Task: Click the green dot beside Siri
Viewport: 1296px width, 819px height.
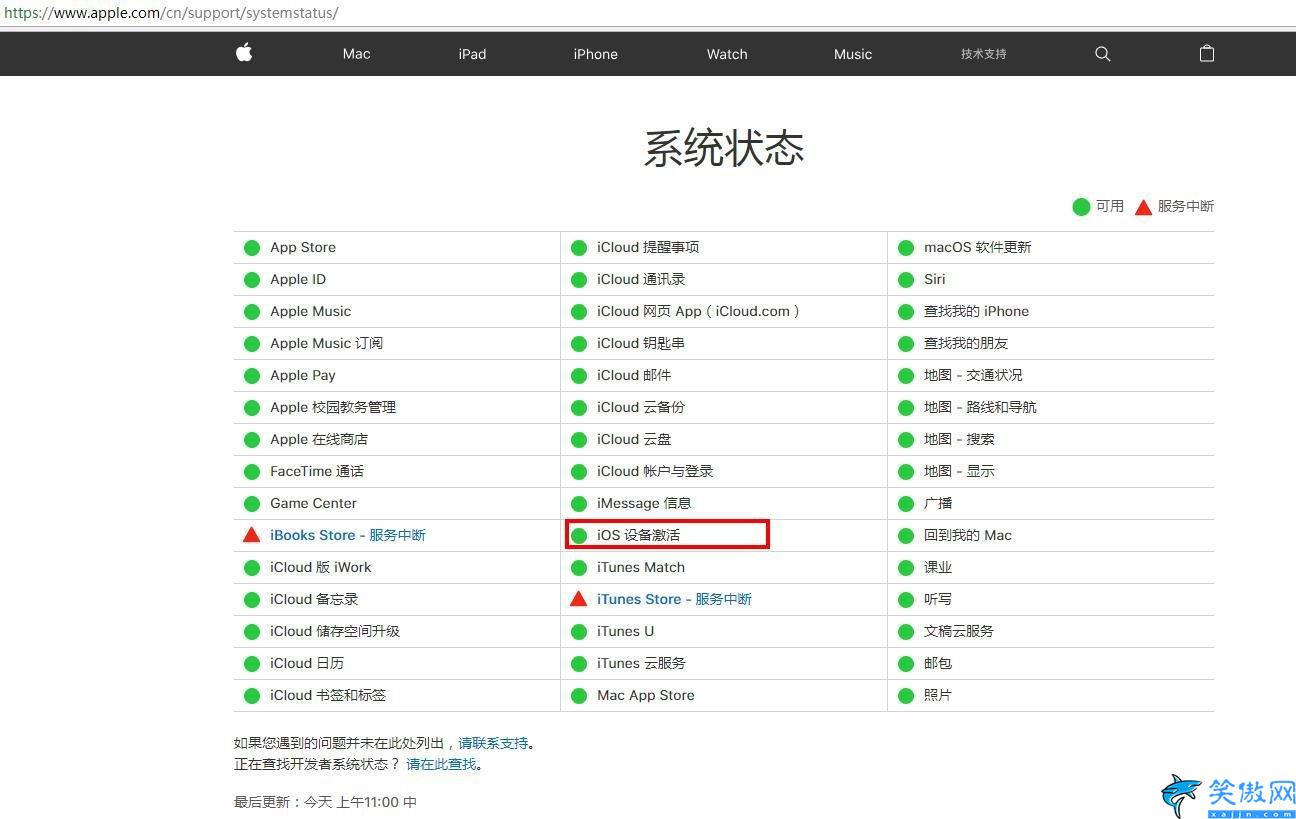Action: (x=906, y=279)
